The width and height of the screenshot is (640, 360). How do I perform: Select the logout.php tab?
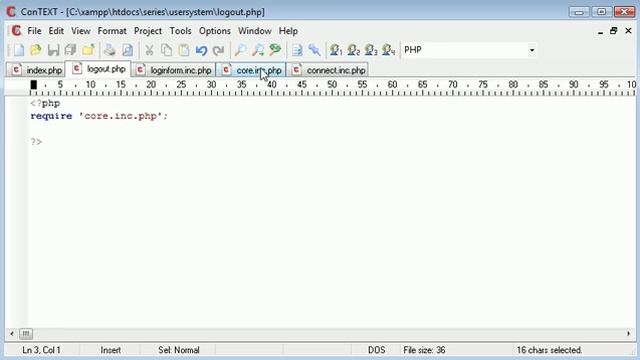tap(98, 69)
